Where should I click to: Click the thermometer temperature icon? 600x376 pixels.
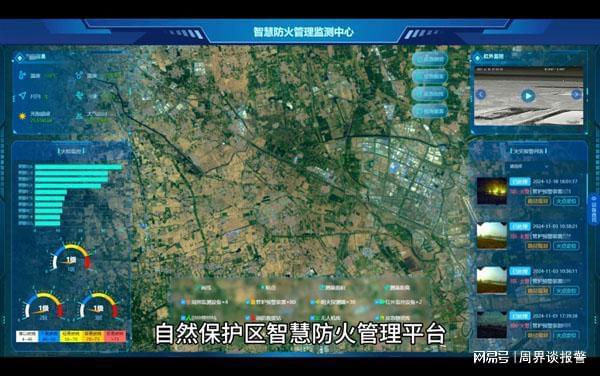click(23, 75)
